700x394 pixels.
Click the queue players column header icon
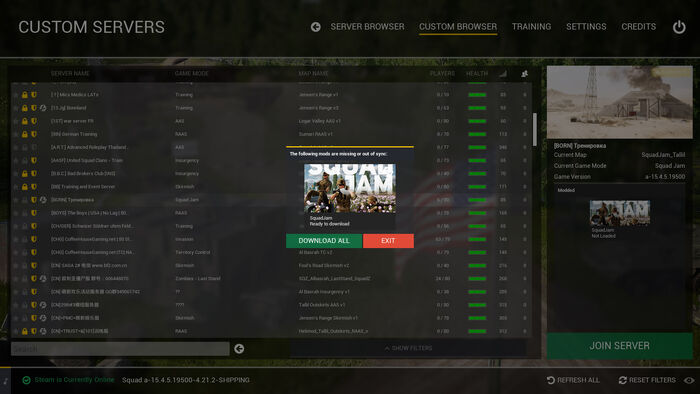coord(525,74)
